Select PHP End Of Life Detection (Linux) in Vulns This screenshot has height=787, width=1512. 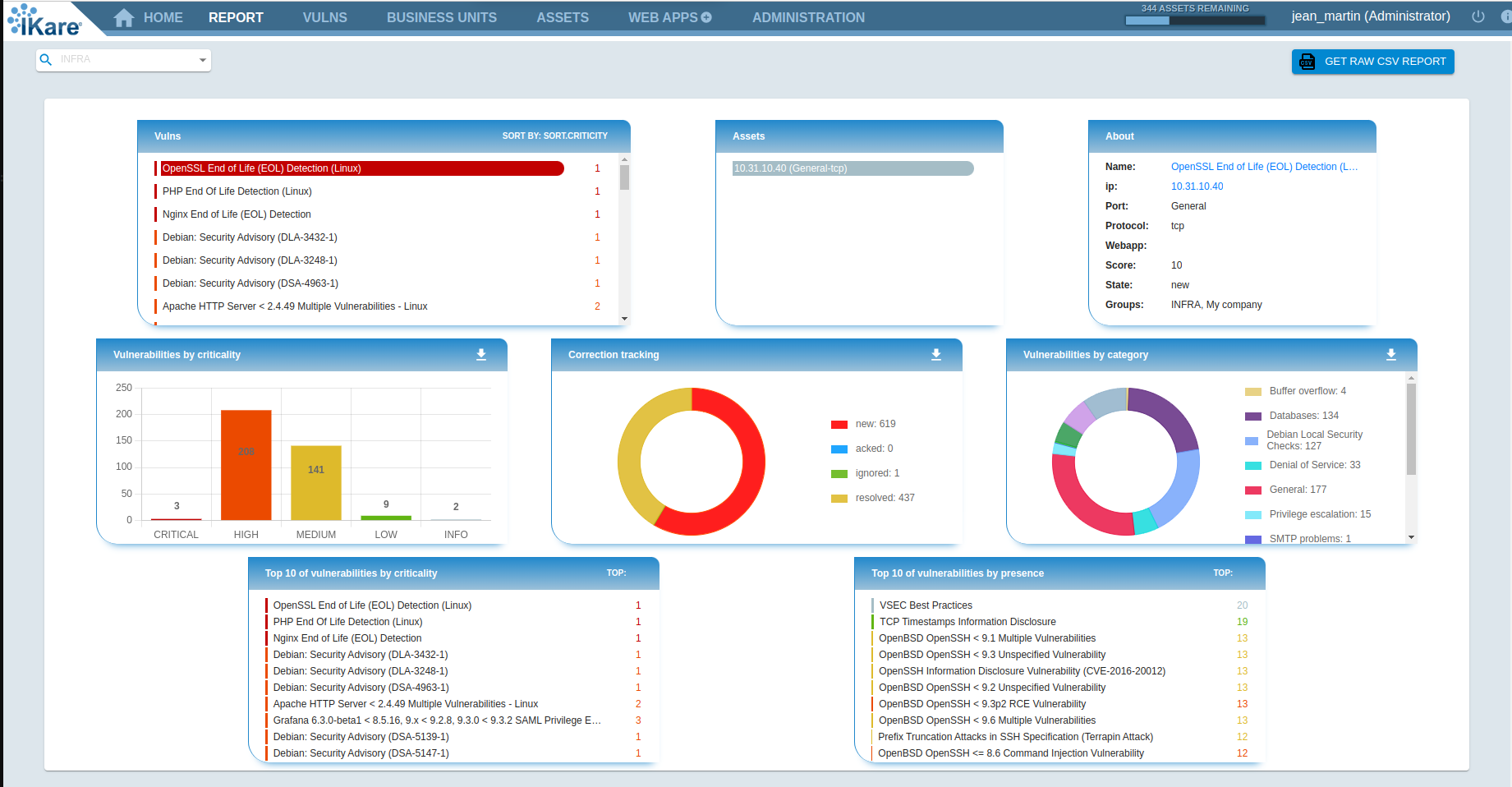tap(378, 191)
